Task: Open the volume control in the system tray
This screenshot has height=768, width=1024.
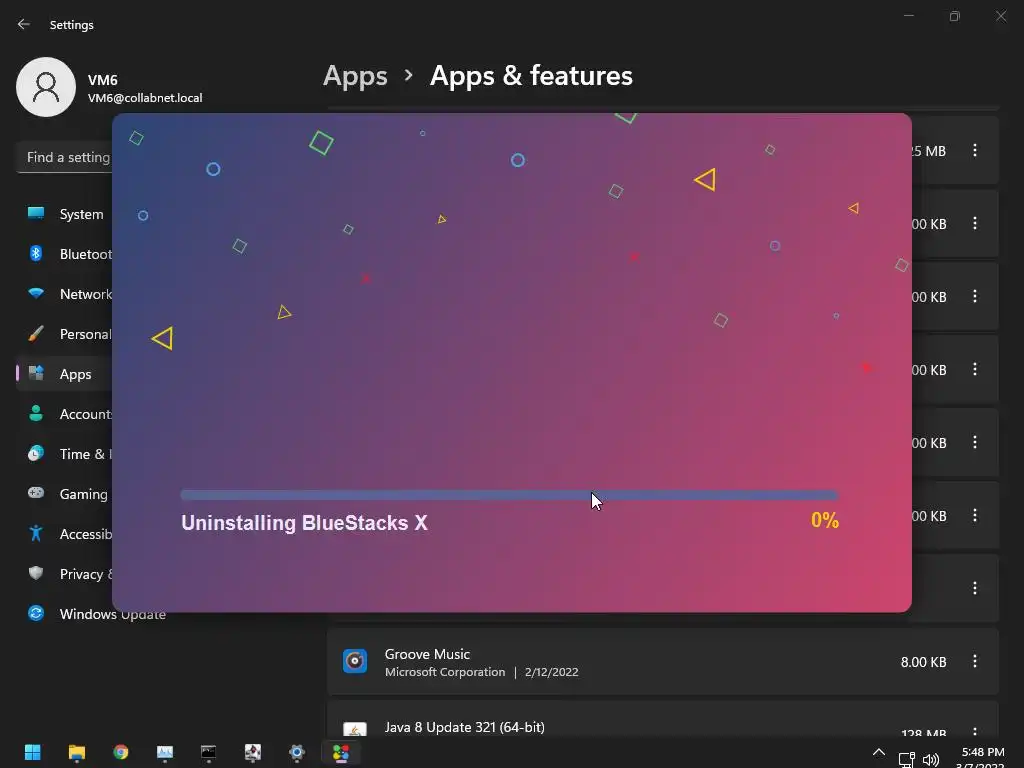Action: click(931, 760)
